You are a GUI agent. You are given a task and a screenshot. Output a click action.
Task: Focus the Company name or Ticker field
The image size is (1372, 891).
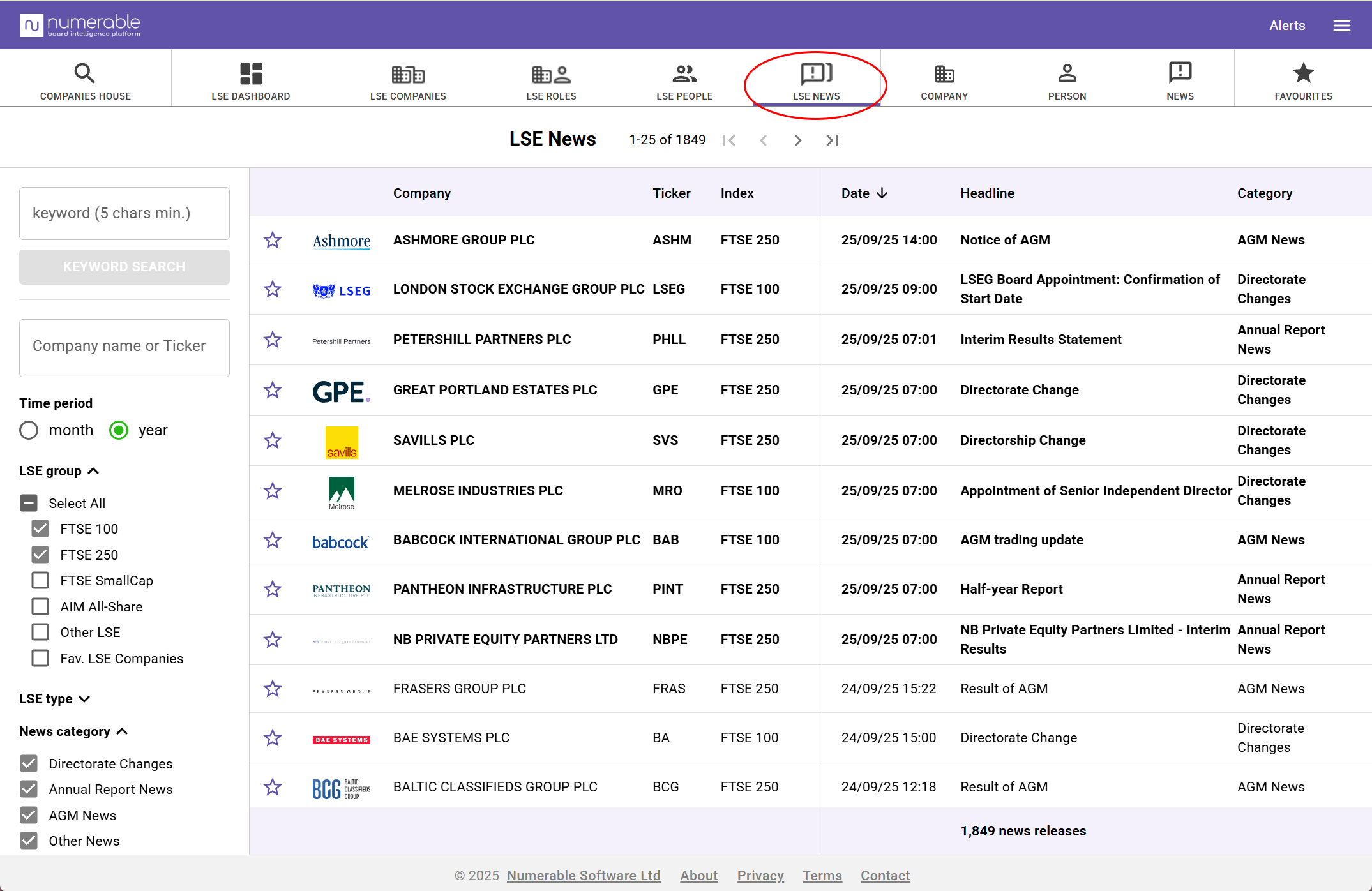coord(124,347)
